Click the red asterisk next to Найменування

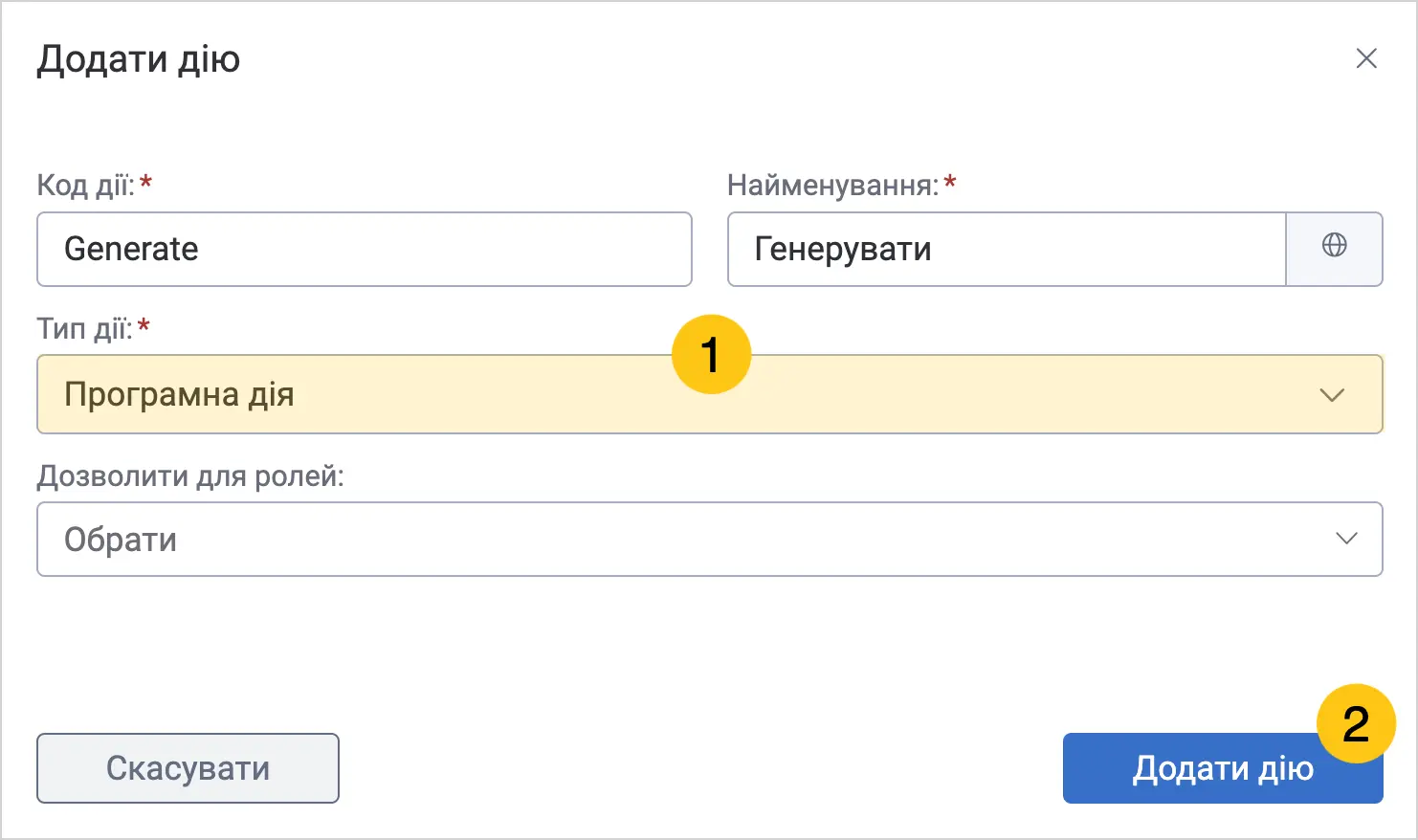pyautogui.click(x=950, y=180)
